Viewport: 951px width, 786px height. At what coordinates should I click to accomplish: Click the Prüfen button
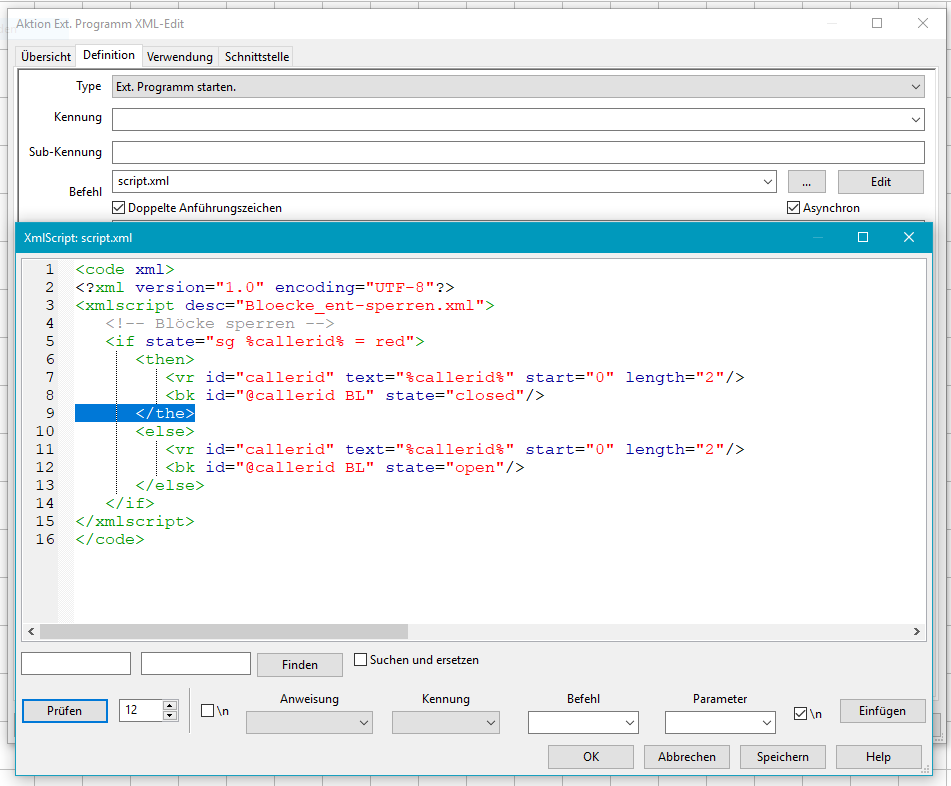[65, 711]
